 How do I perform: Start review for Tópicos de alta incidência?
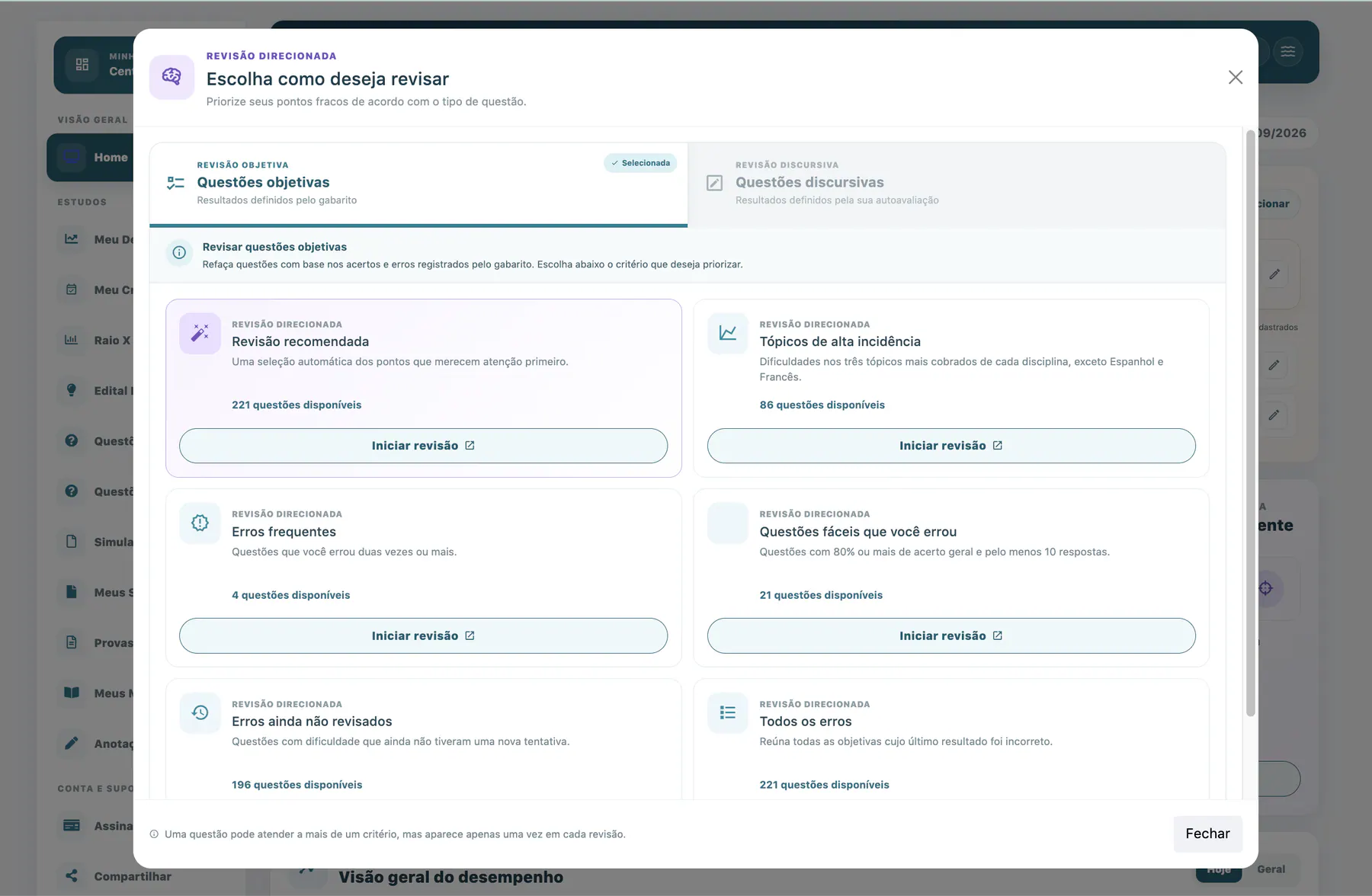(951, 446)
